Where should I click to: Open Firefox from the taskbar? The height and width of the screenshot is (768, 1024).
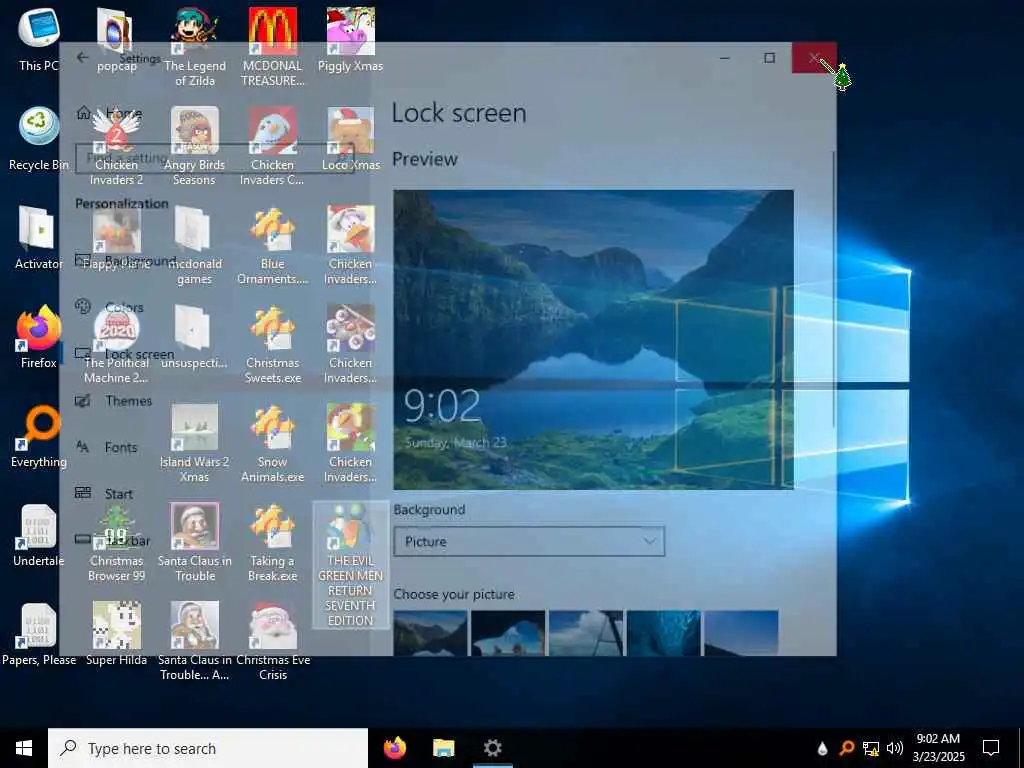394,748
